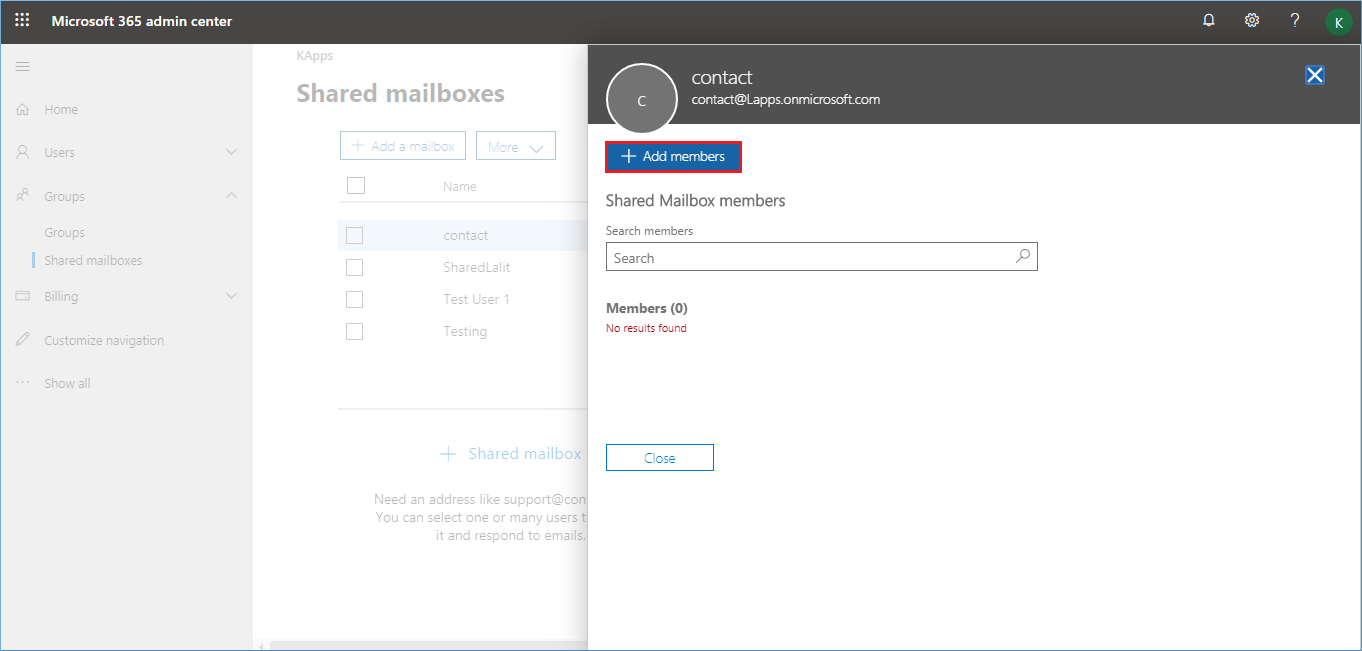Expand the Users chevron
This screenshot has width=1362, height=651.
click(x=231, y=152)
